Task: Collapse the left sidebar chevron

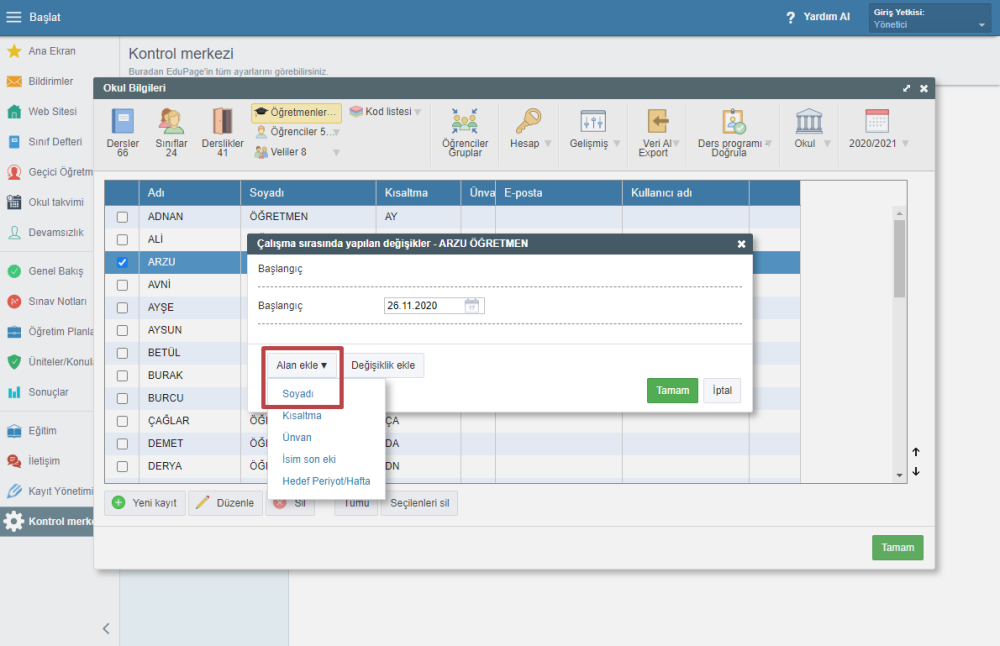Action: coord(106,629)
